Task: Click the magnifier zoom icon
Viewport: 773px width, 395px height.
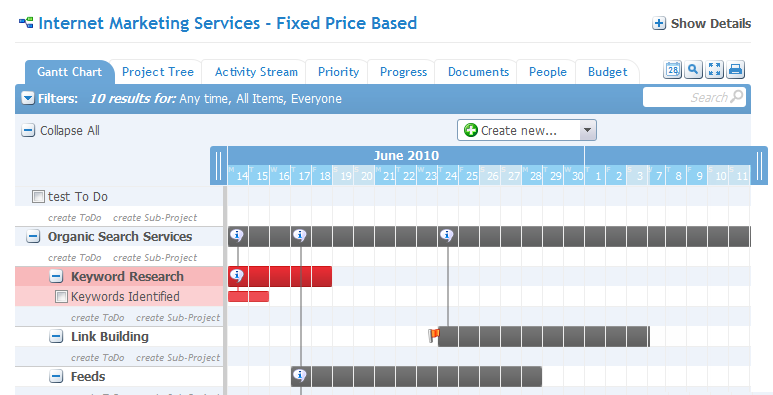Action: point(693,70)
